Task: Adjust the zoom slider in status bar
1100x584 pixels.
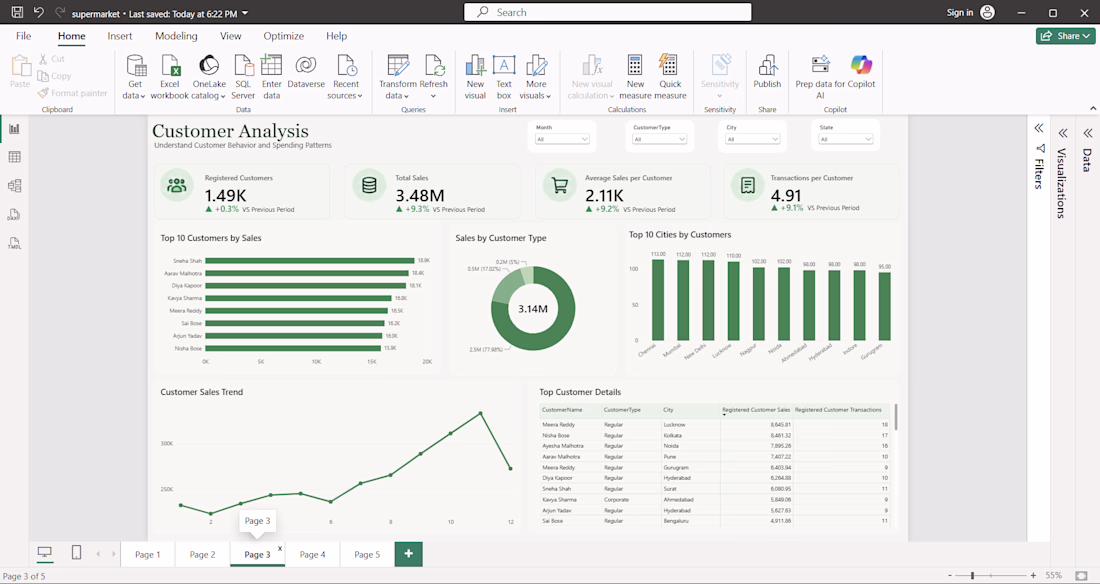Action: click(972, 576)
